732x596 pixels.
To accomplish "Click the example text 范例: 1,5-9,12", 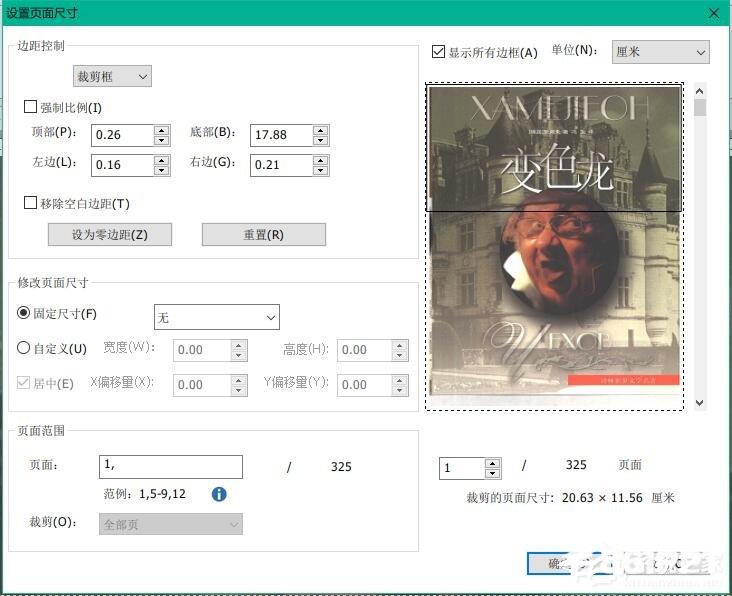I will [144, 494].
